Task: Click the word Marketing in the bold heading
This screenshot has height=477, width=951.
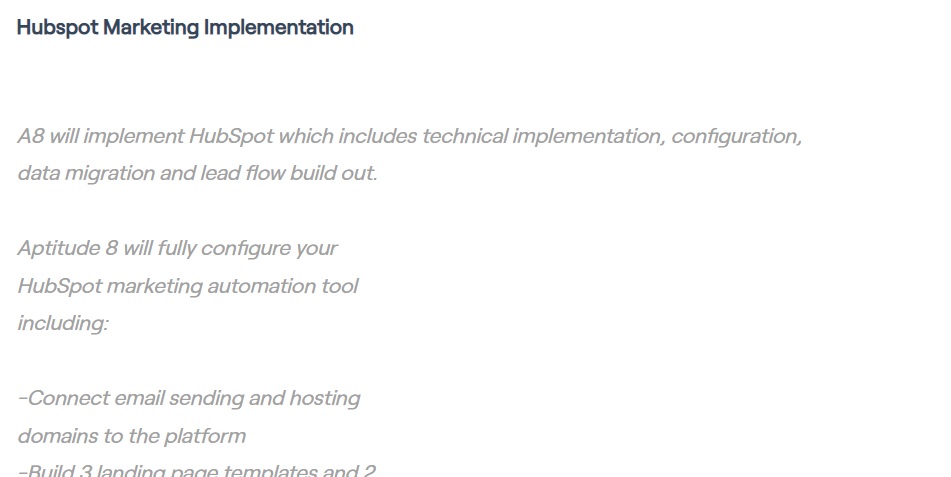Action: pyautogui.click(x=151, y=28)
